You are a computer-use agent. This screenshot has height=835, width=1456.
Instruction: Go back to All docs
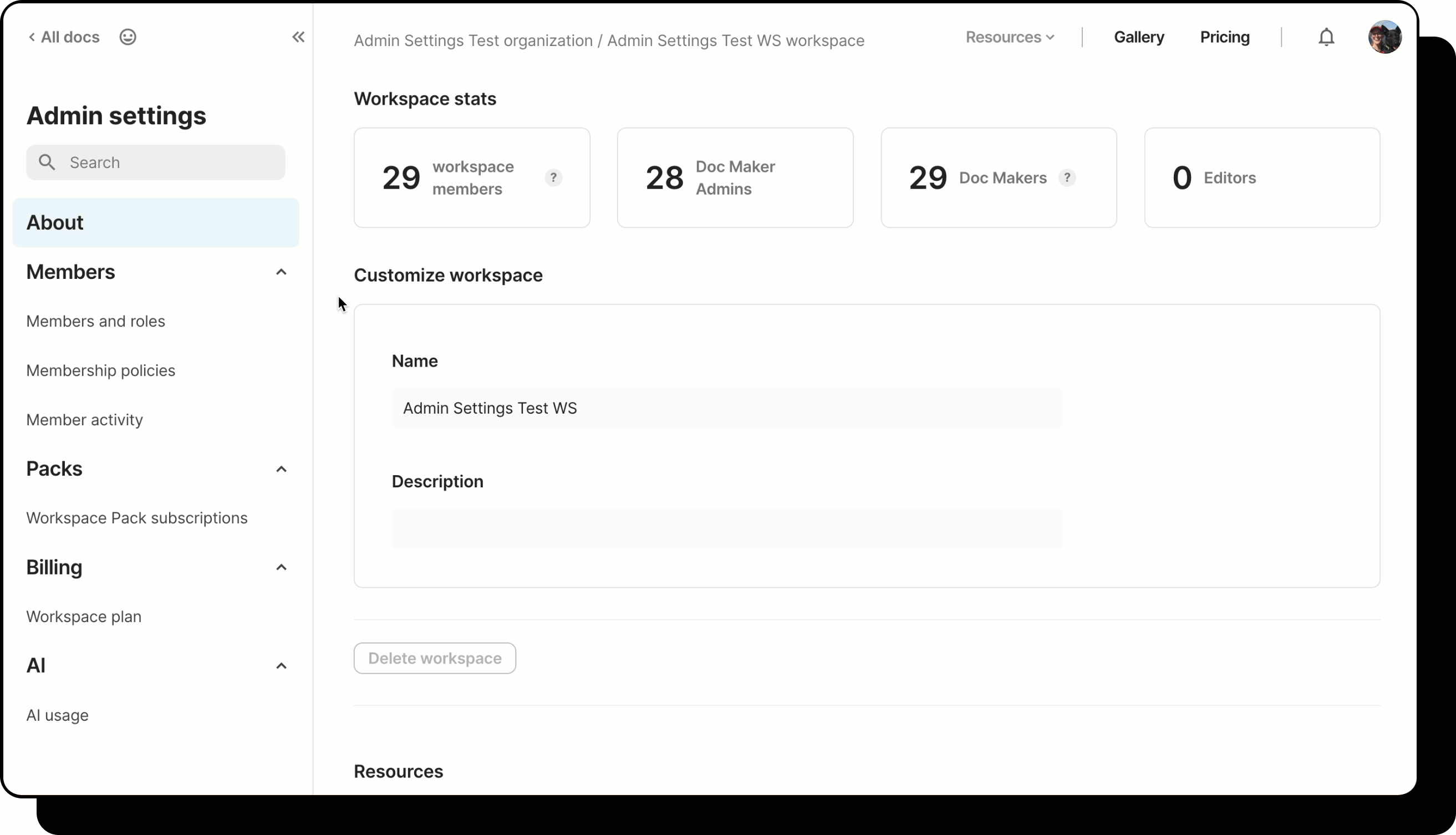click(64, 37)
